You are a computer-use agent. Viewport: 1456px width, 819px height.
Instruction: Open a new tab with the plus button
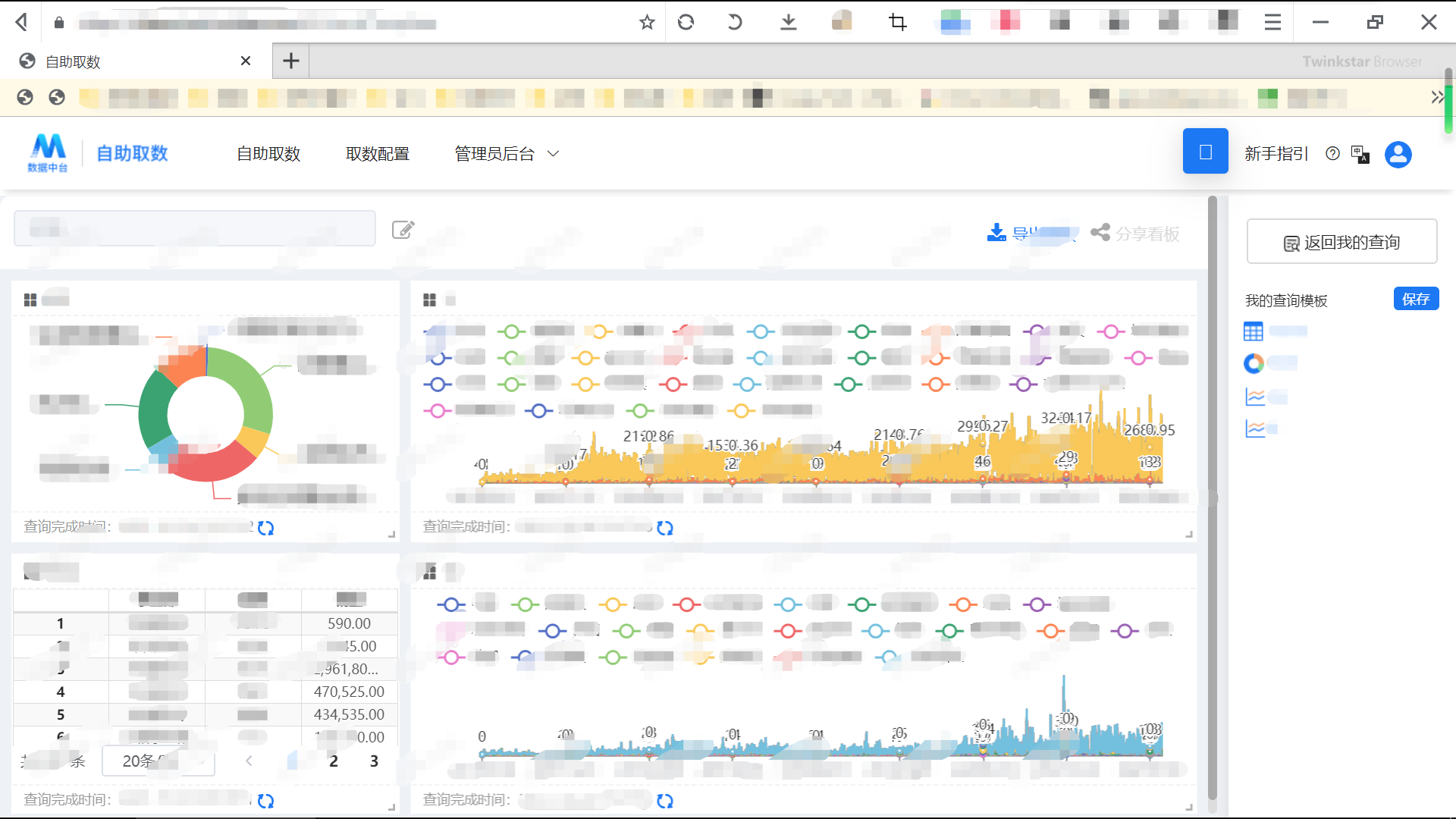291,61
